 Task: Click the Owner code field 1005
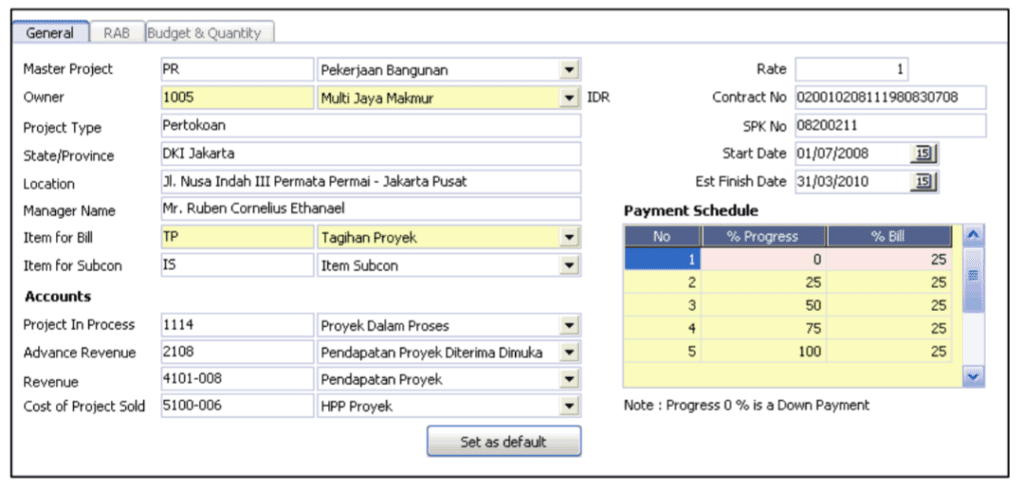(x=237, y=98)
